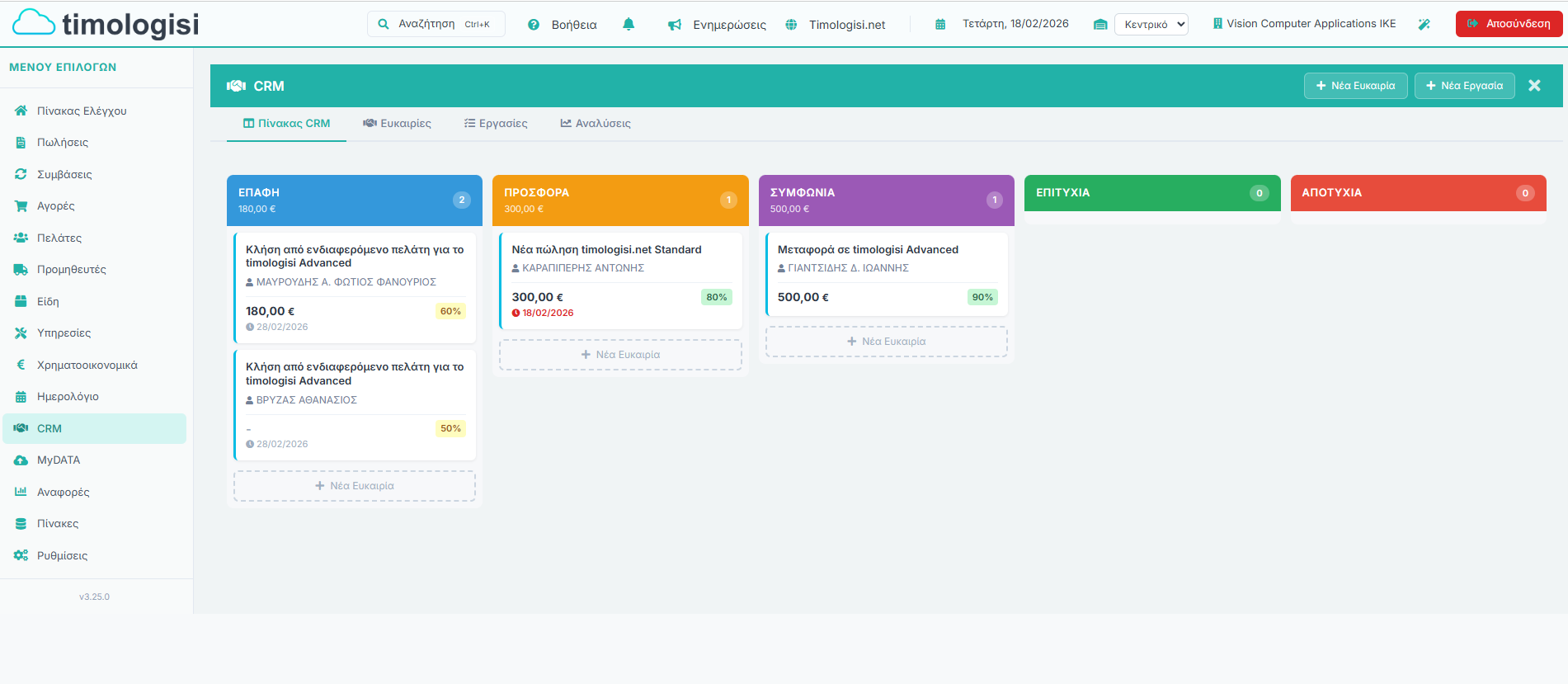1568x684 pixels.
Task: Click the globe icon beside Timologisi.net
Action: point(791,25)
